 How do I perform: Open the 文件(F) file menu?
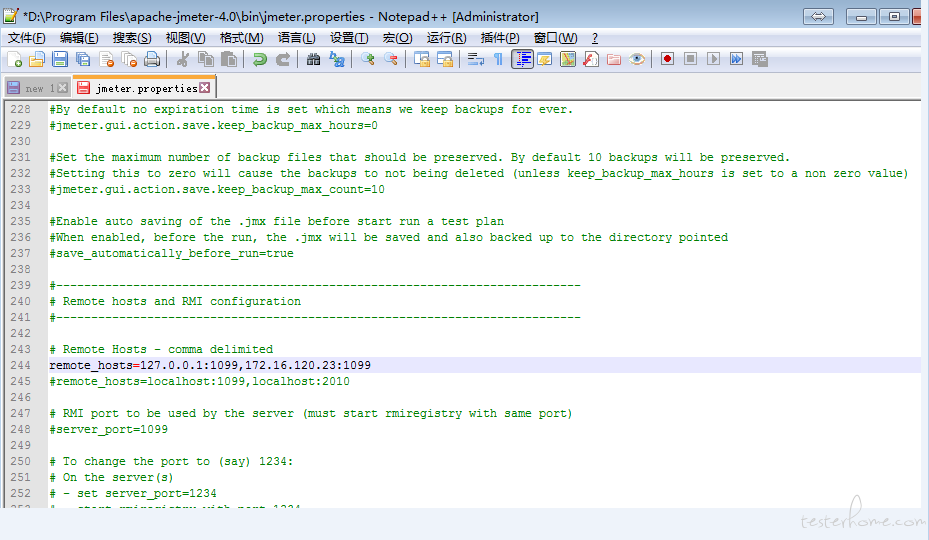pyautogui.click(x=27, y=38)
